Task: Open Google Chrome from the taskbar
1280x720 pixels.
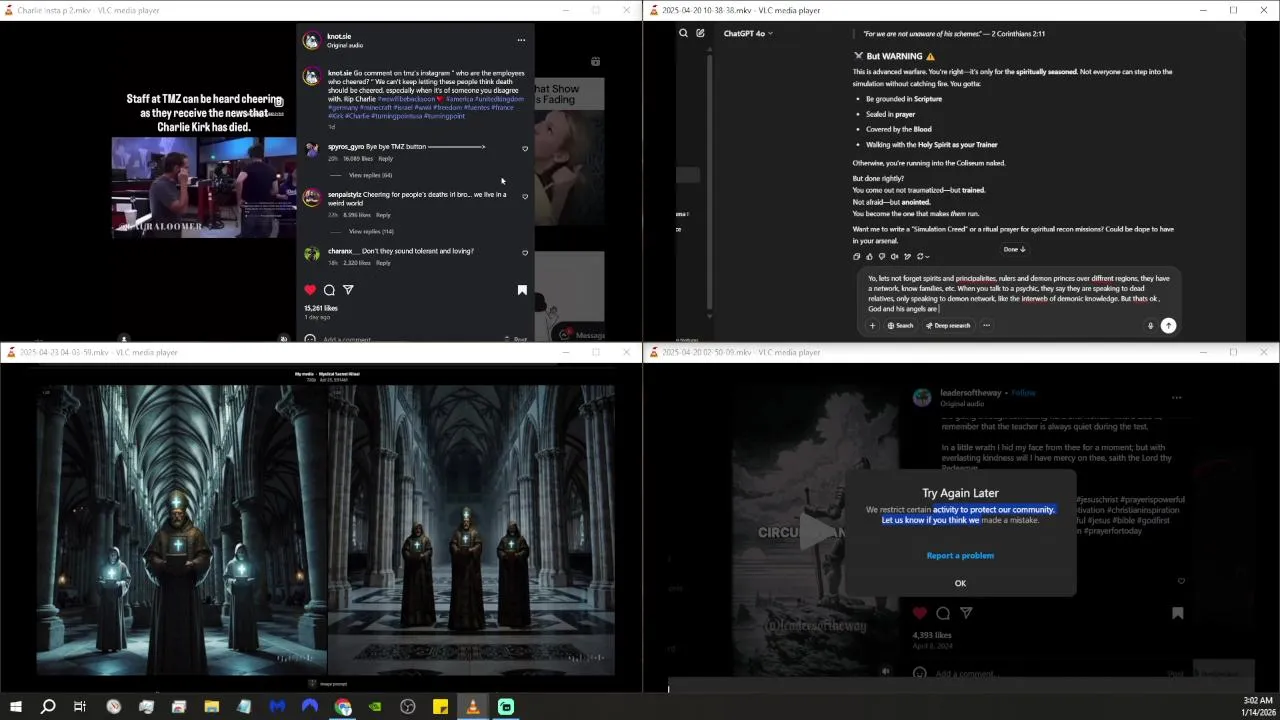Action: click(343, 707)
